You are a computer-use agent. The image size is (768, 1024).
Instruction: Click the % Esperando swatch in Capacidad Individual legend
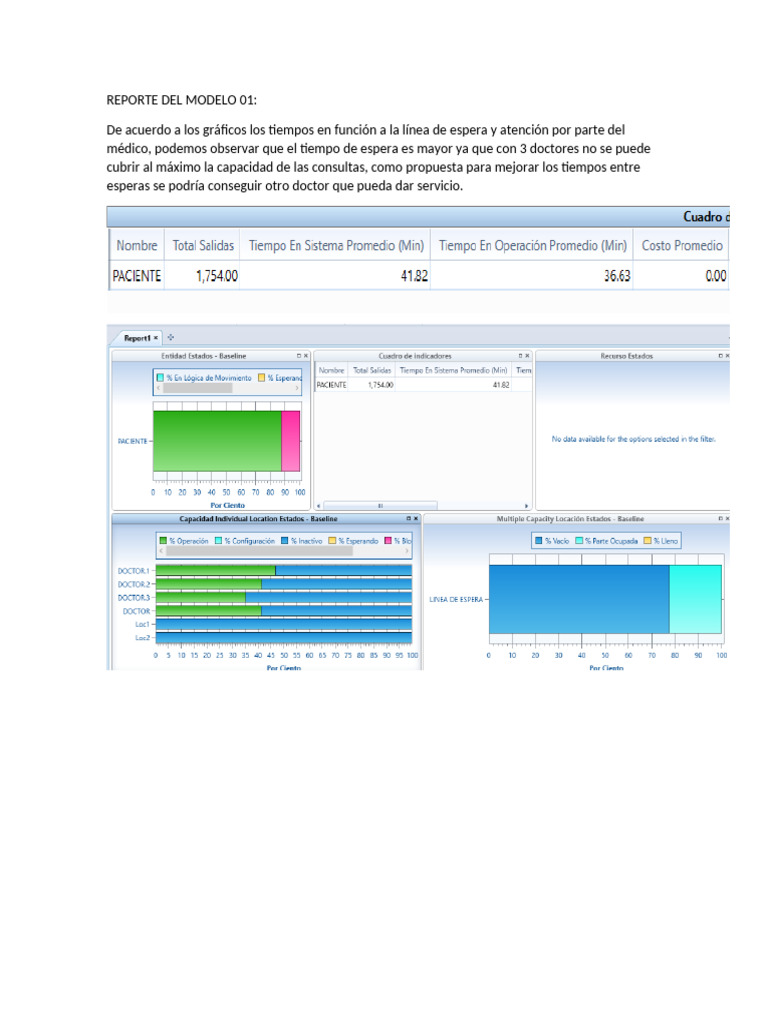click(332, 541)
